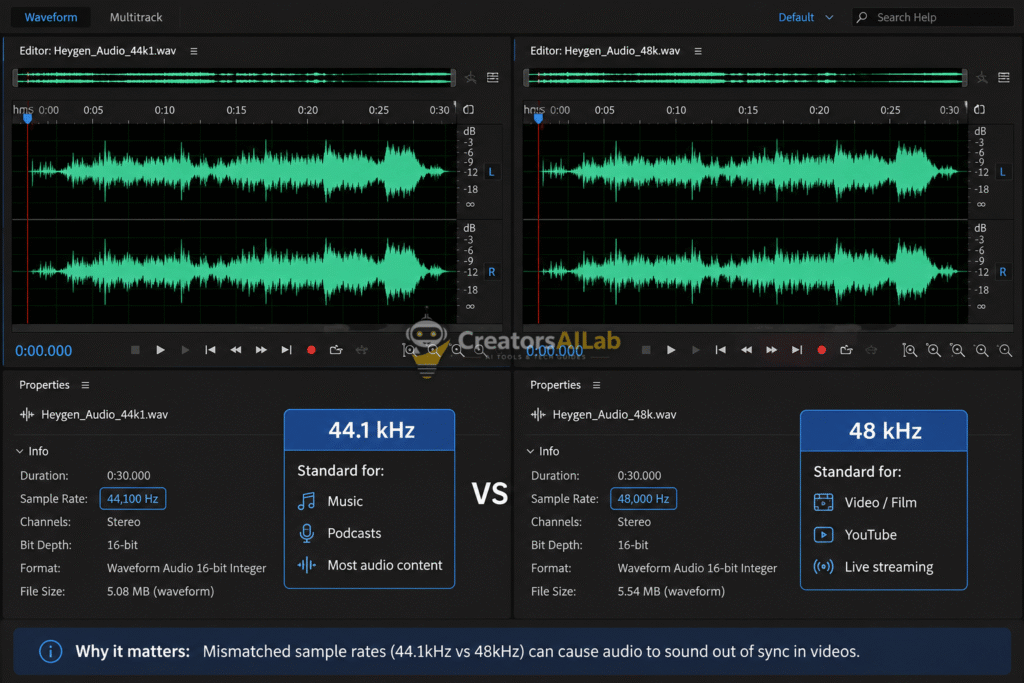Image resolution: width=1024 pixels, height=683 pixels.
Task: Rewind in the 48k editor transport
Action: coord(746,350)
